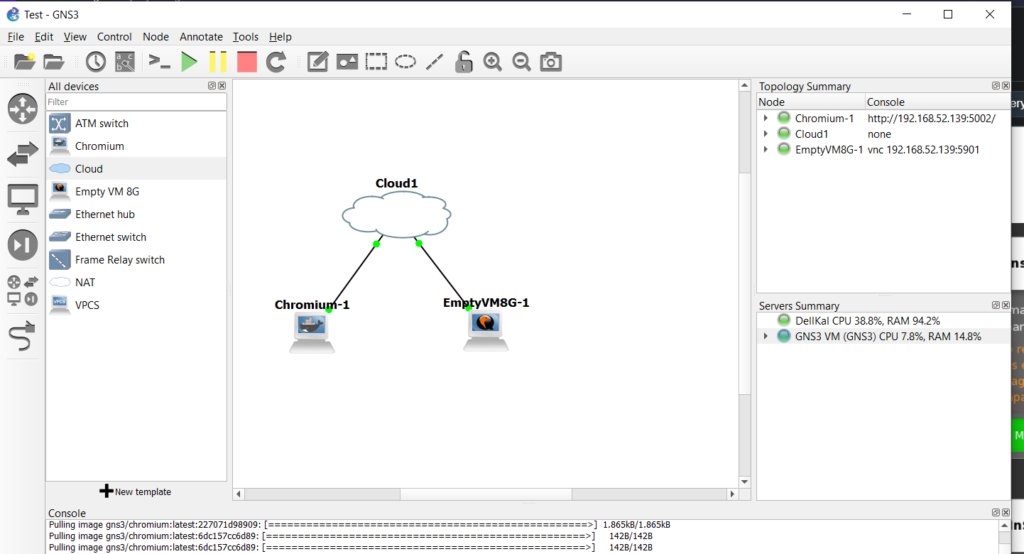Select Ethernet hub in device list
This screenshot has height=554, width=1024.
tap(136, 214)
